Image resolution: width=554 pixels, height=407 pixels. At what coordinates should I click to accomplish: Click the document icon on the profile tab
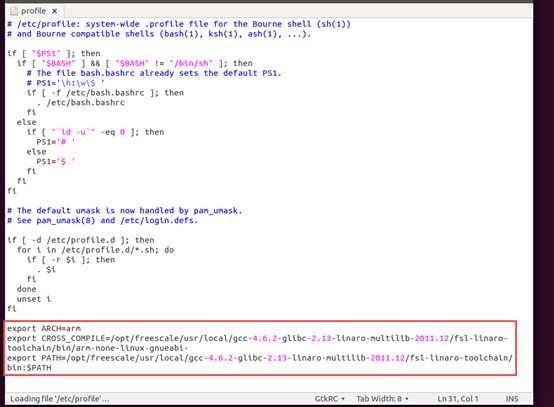pyautogui.click(x=14, y=11)
